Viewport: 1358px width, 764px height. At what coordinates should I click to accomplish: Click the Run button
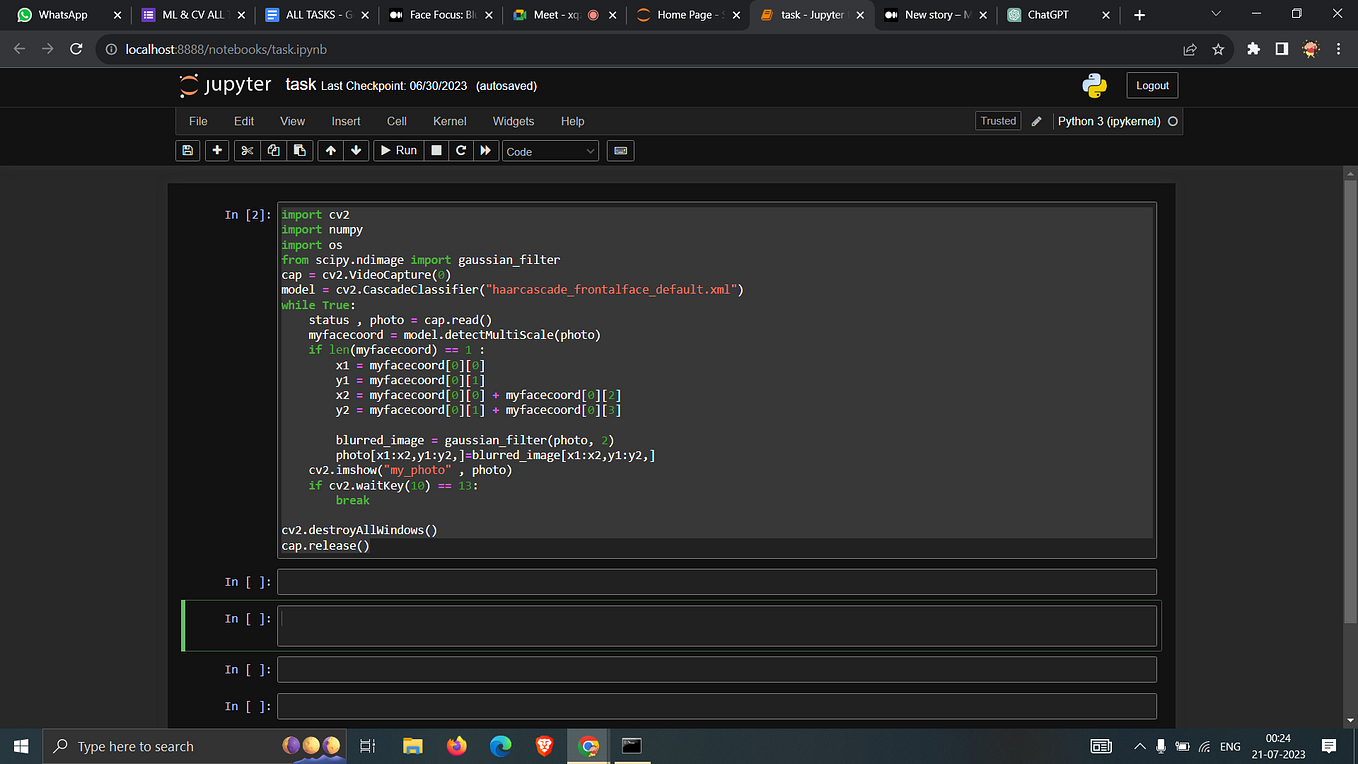(397, 150)
